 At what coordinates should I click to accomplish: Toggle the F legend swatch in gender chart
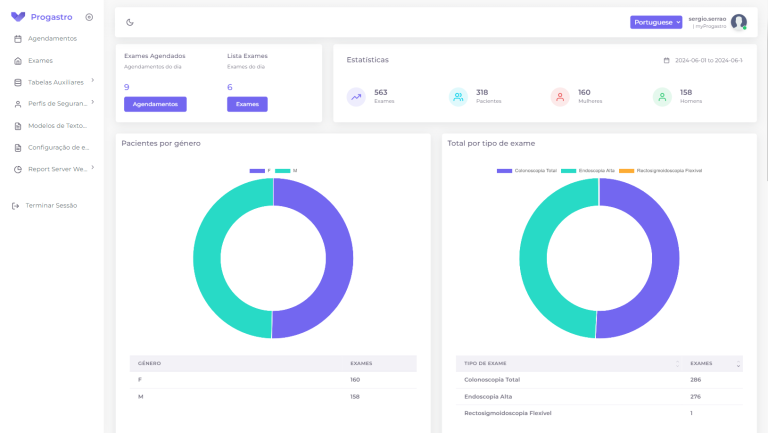[x=257, y=171]
